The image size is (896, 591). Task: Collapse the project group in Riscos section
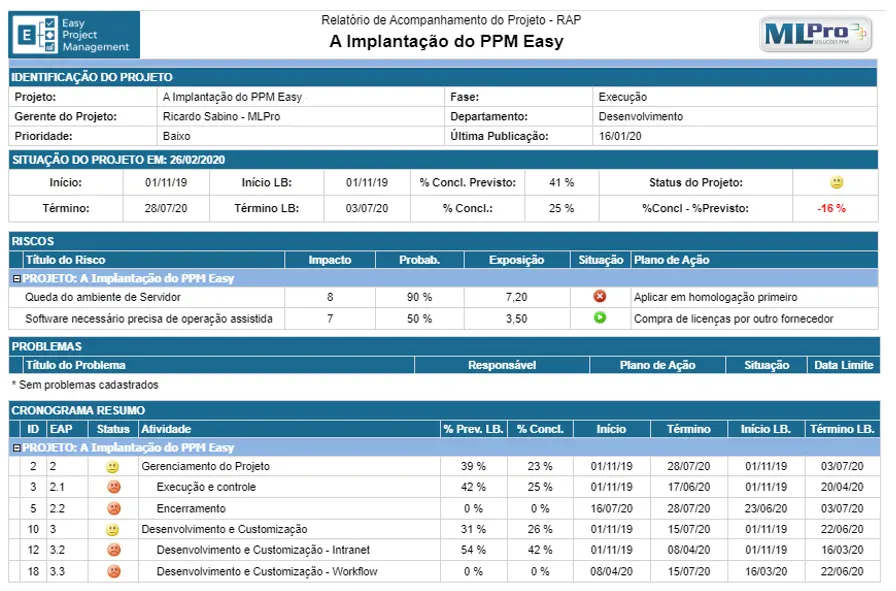[17, 278]
